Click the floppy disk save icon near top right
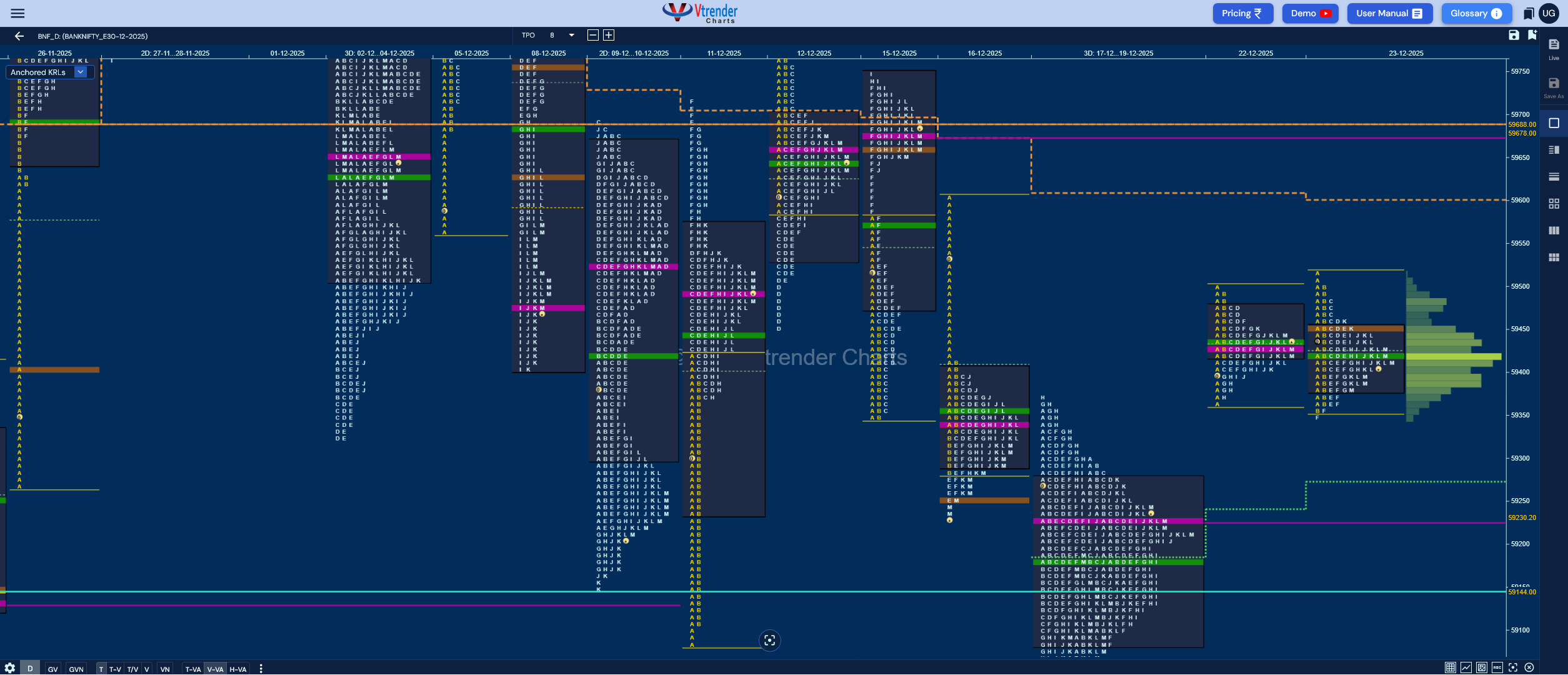The image size is (1568, 675). pyautogui.click(x=1514, y=36)
